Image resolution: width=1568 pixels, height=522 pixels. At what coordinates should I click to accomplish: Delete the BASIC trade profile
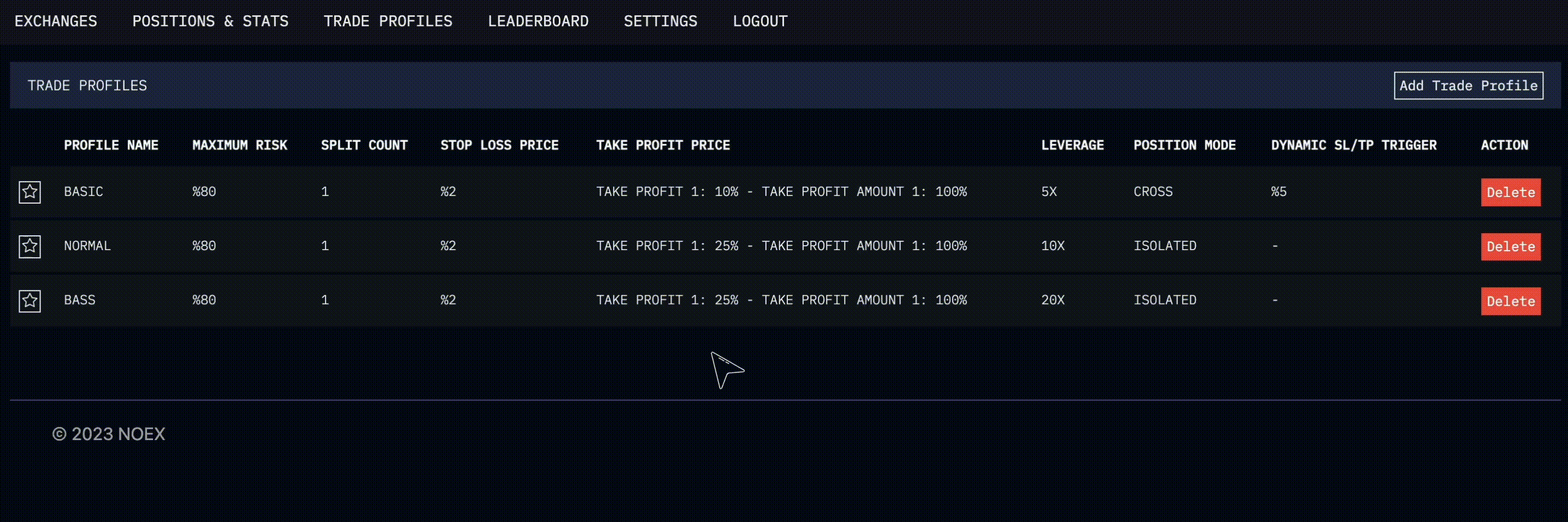(x=1510, y=192)
